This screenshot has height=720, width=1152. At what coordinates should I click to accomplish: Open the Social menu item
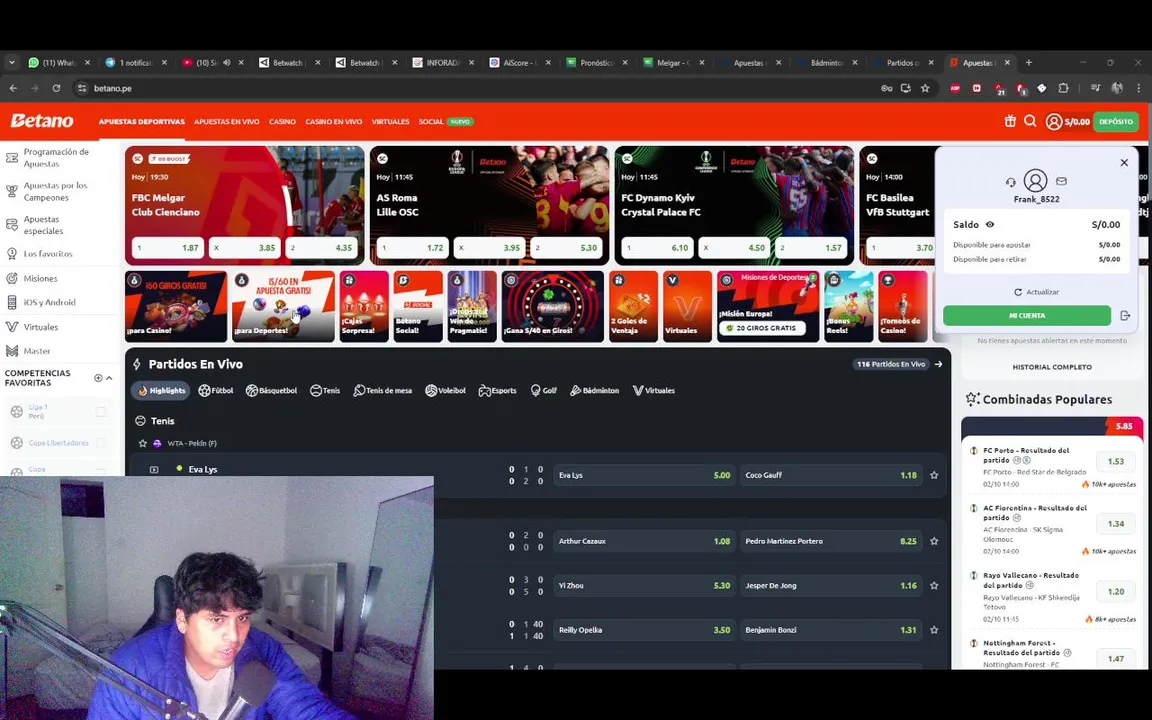coord(431,122)
